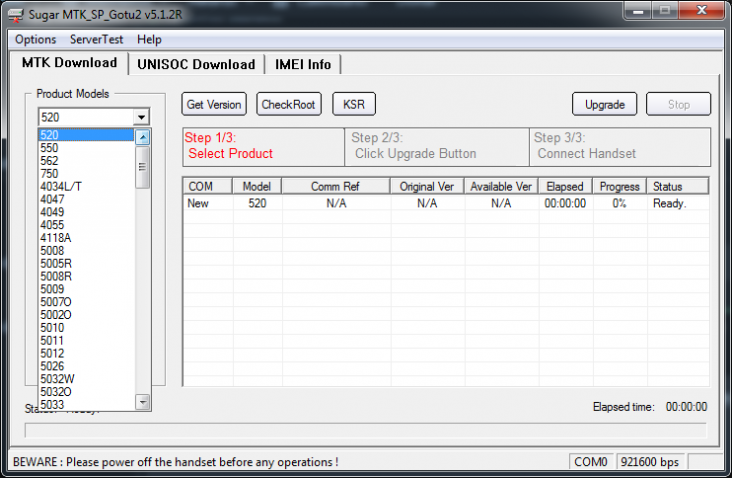Viewport: 732px width, 478px height.
Task: Click the KSR button
Action: (x=354, y=104)
